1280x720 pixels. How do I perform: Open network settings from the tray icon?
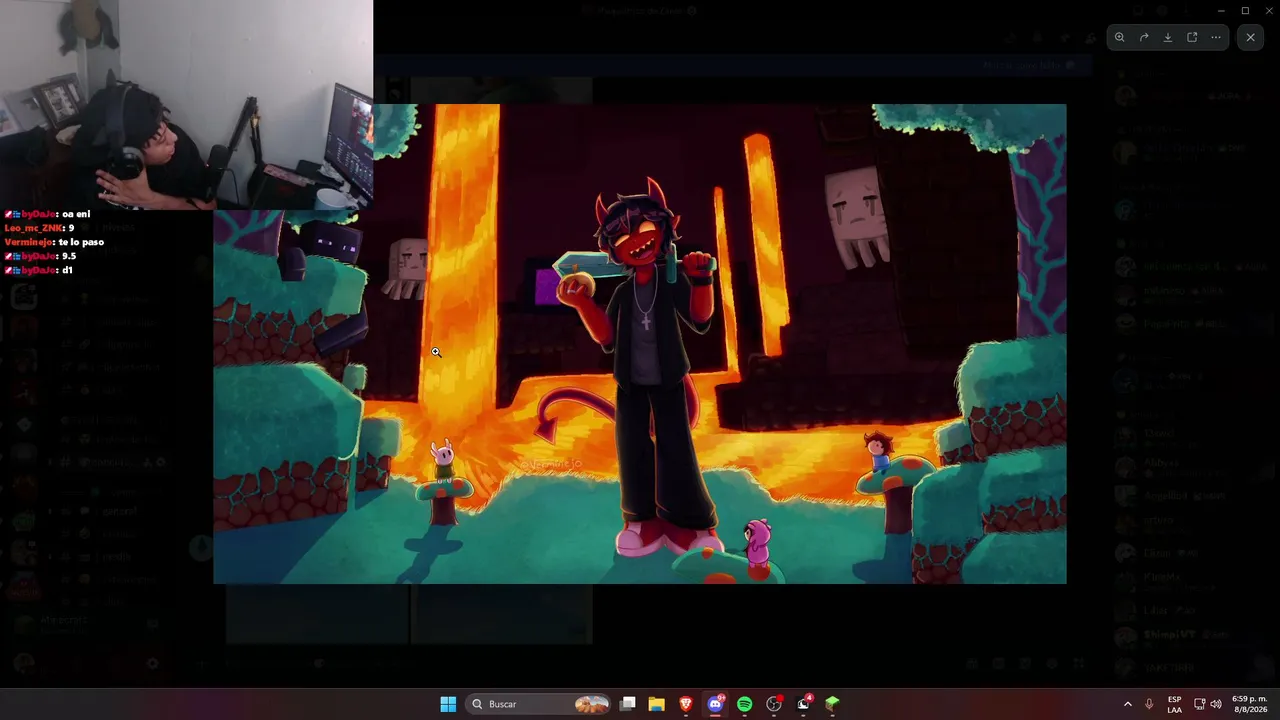pos(1199,704)
